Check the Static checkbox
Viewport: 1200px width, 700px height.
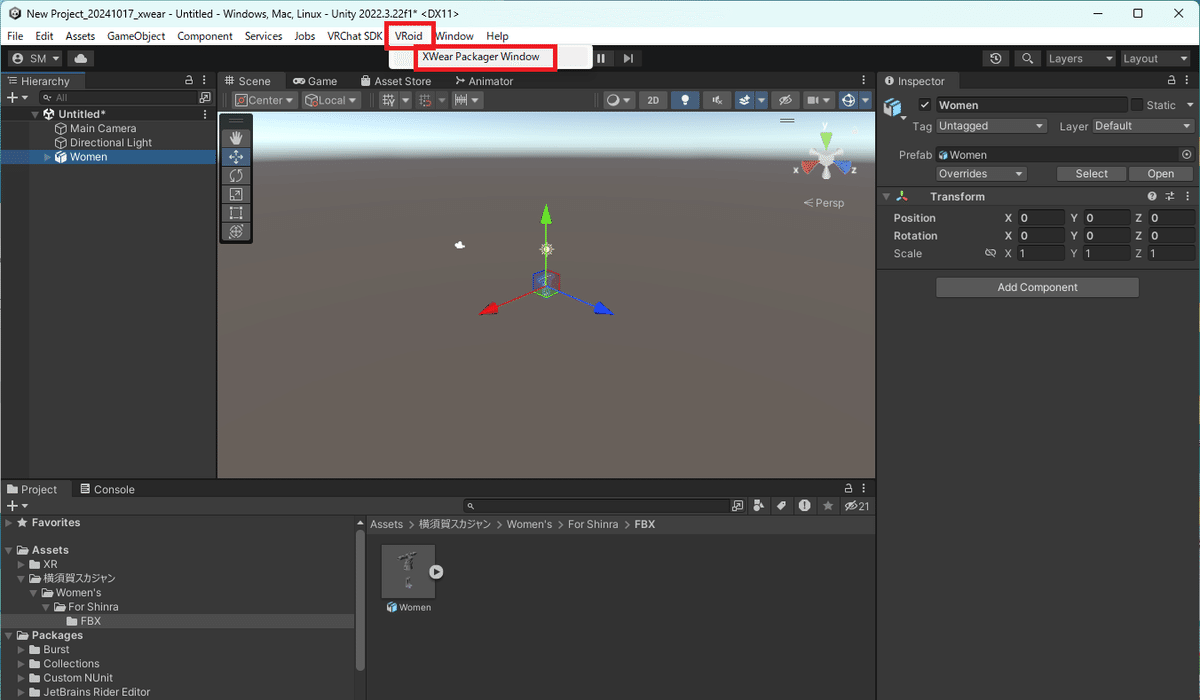pos(1137,105)
